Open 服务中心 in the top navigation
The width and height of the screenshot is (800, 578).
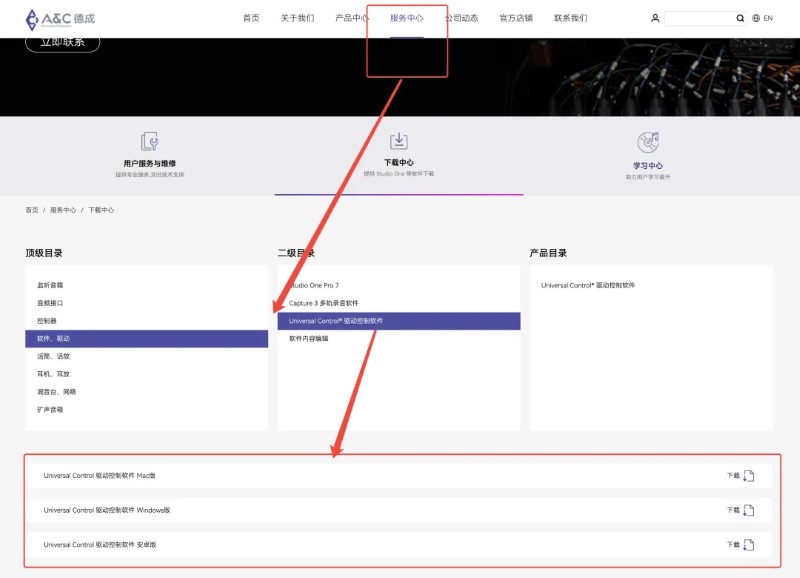coord(407,18)
